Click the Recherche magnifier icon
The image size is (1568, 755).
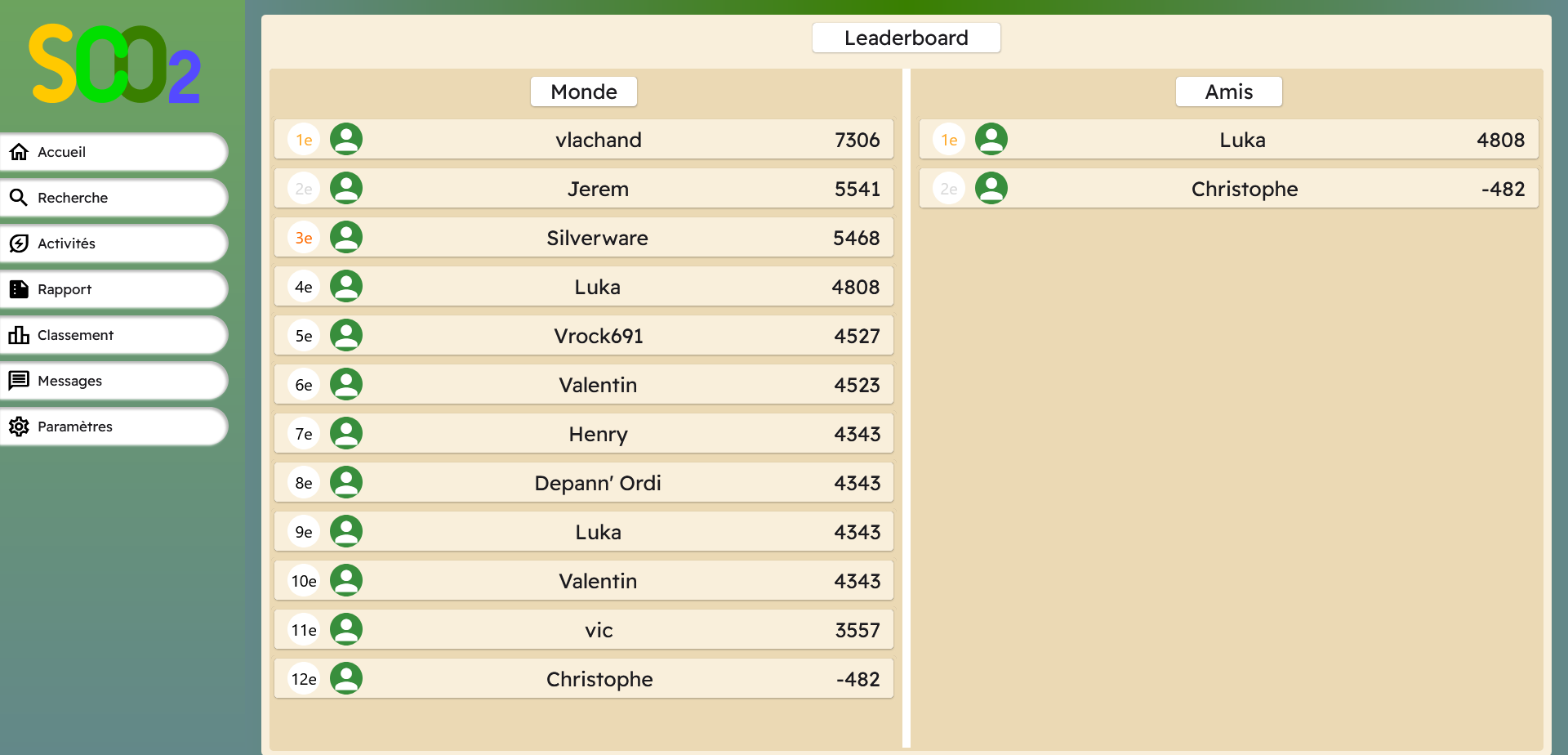(19, 198)
